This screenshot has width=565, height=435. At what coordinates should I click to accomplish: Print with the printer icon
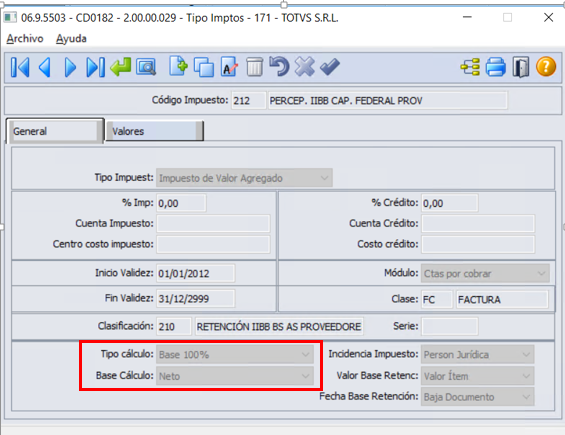coord(495,67)
